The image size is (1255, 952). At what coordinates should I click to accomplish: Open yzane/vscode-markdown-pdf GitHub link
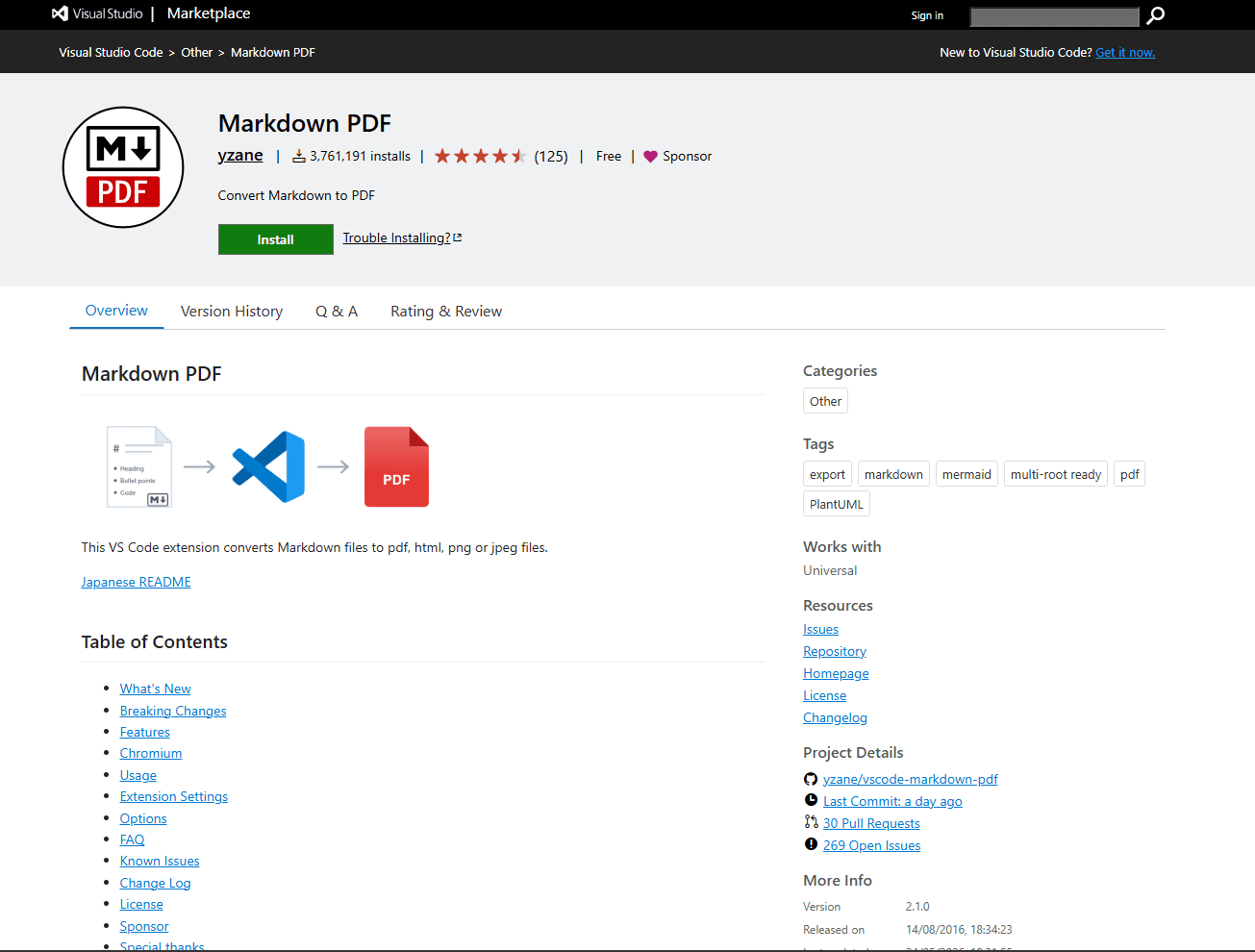click(911, 779)
